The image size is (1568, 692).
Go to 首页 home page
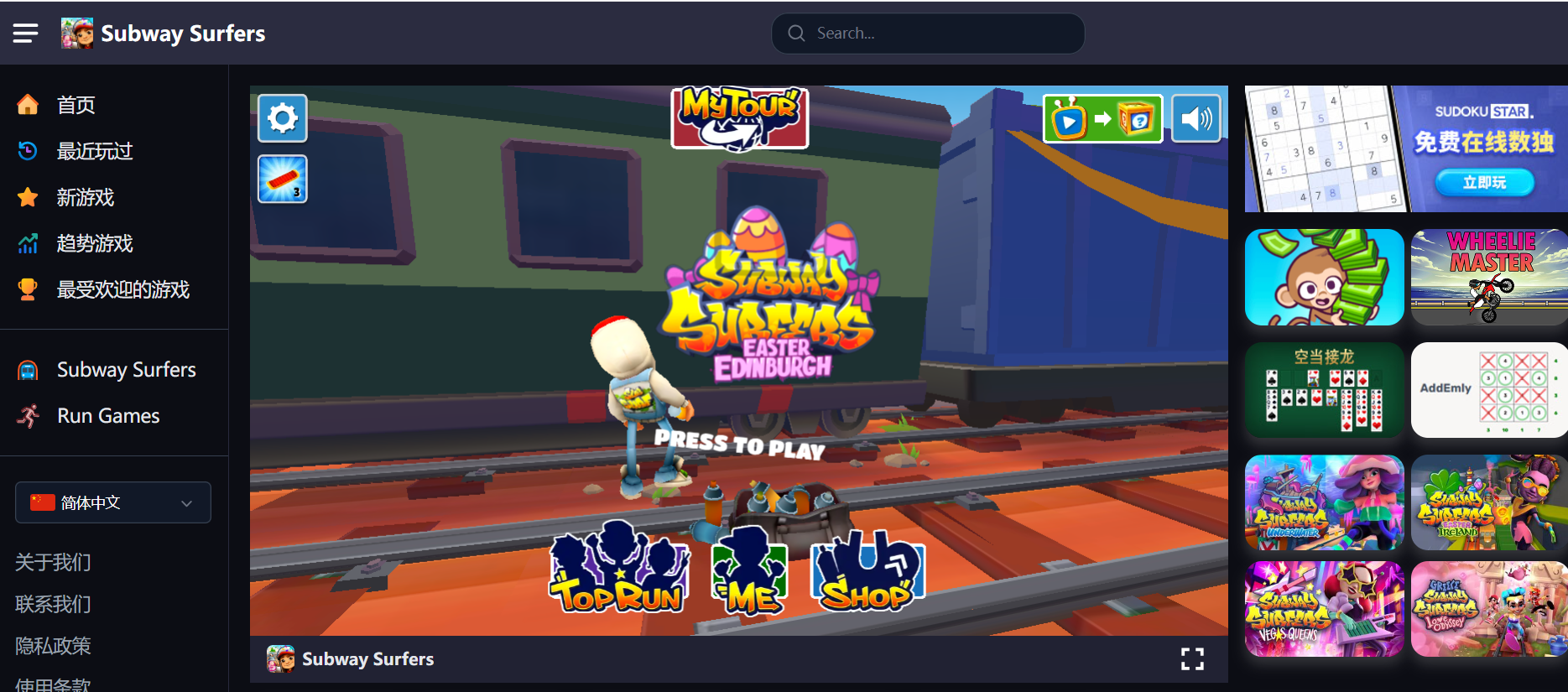[76, 105]
